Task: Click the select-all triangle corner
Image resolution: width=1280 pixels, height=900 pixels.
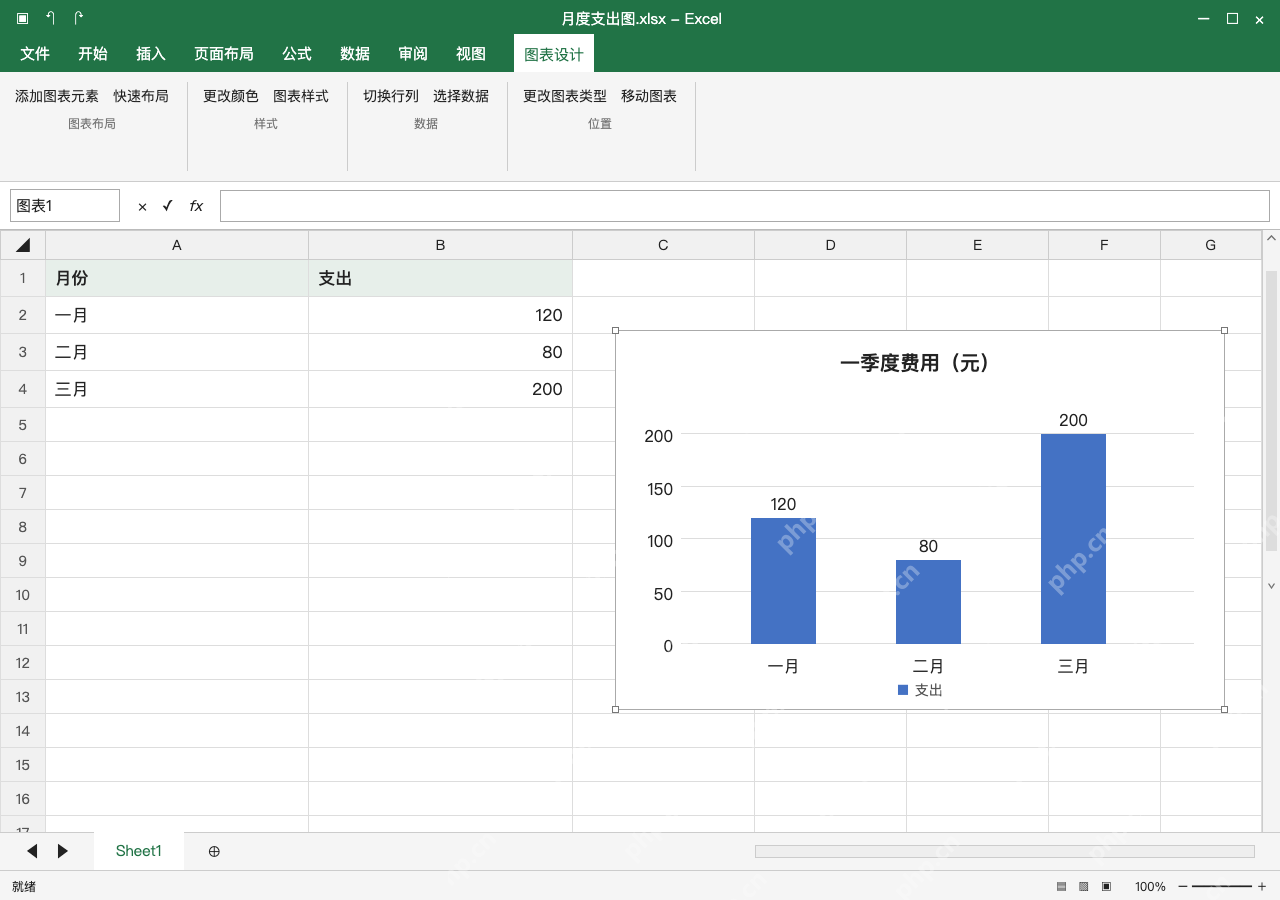Action: [23, 245]
